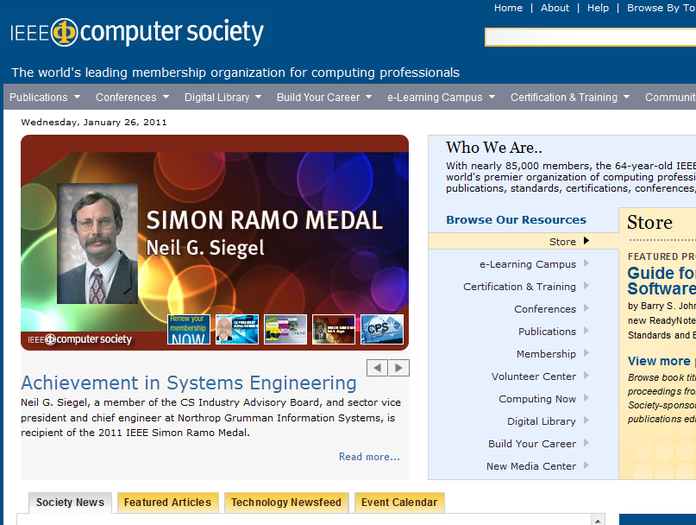This screenshot has height=525, width=696.
Task: Select e-Learning Campus in resources list
Action: (528, 264)
